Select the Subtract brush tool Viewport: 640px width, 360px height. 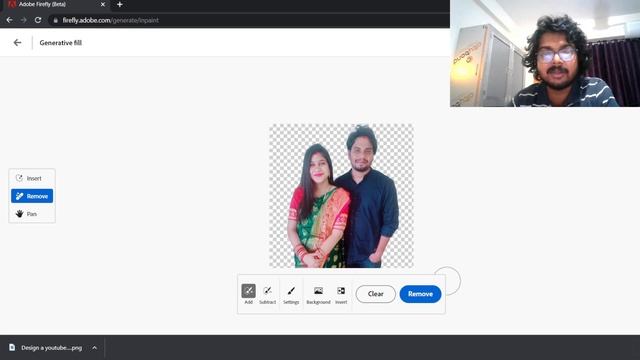[x=267, y=294]
